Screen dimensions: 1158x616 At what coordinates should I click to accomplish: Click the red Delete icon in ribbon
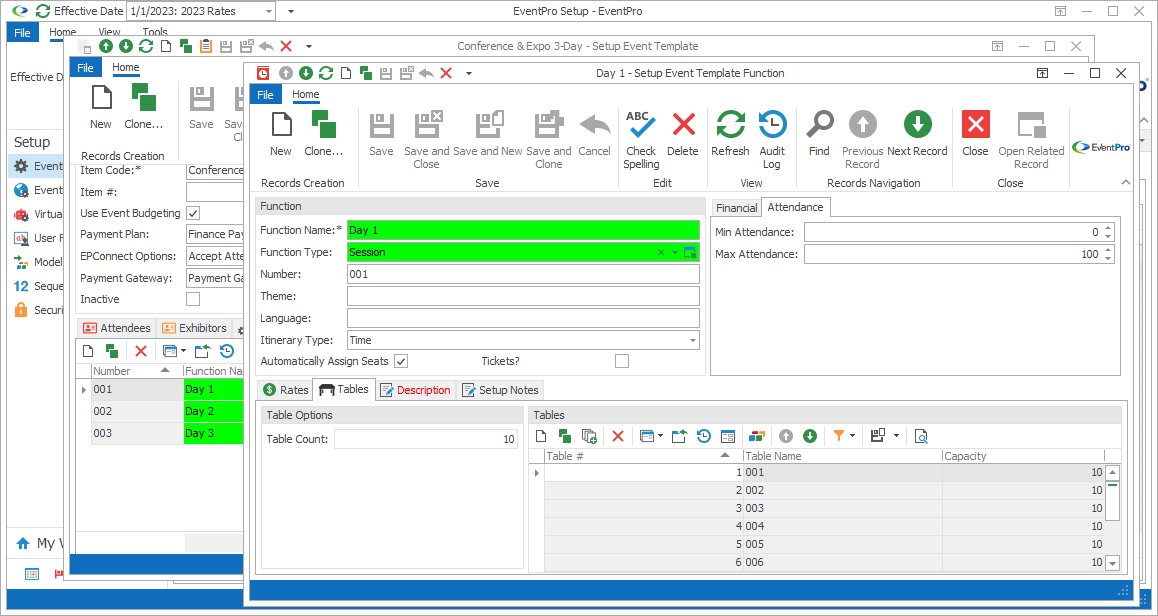683,125
